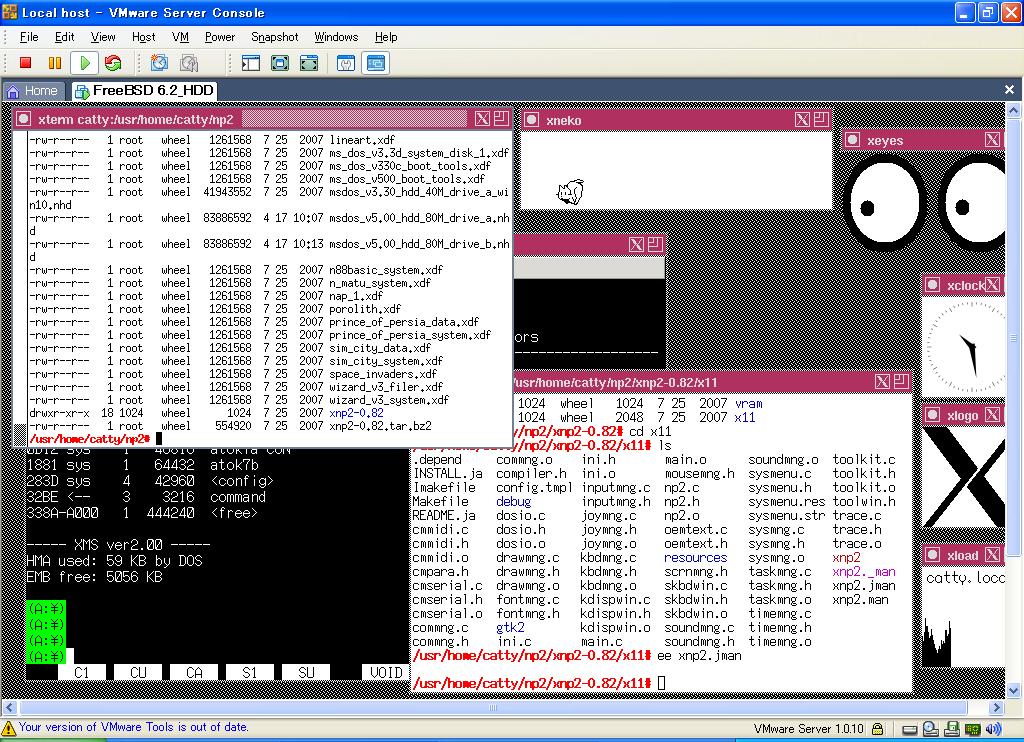Open the File menu
This screenshot has height=742, width=1024.
coord(29,37)
